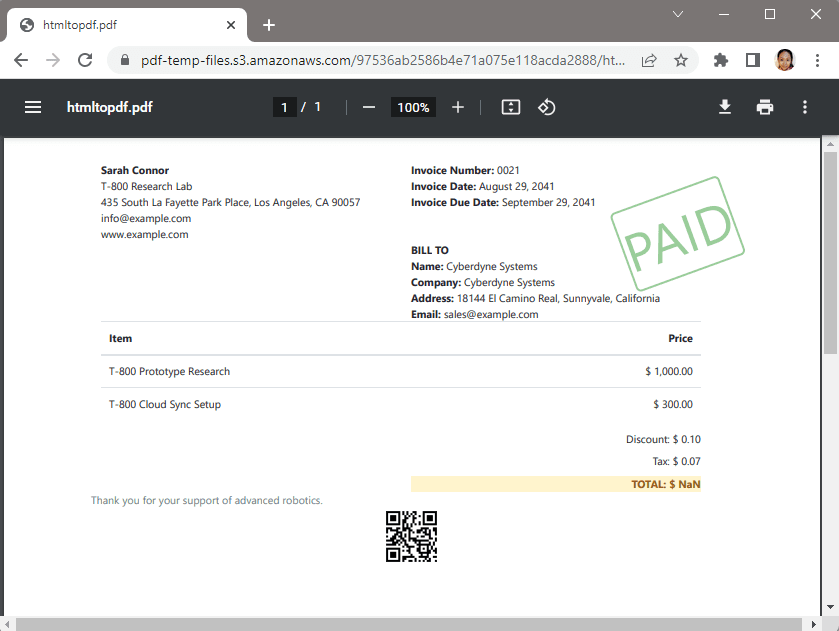This screenshot has width=839, height=631.
Task: Open Chrome's side panel
Action: pyautogui.click(x=753, y=60)
